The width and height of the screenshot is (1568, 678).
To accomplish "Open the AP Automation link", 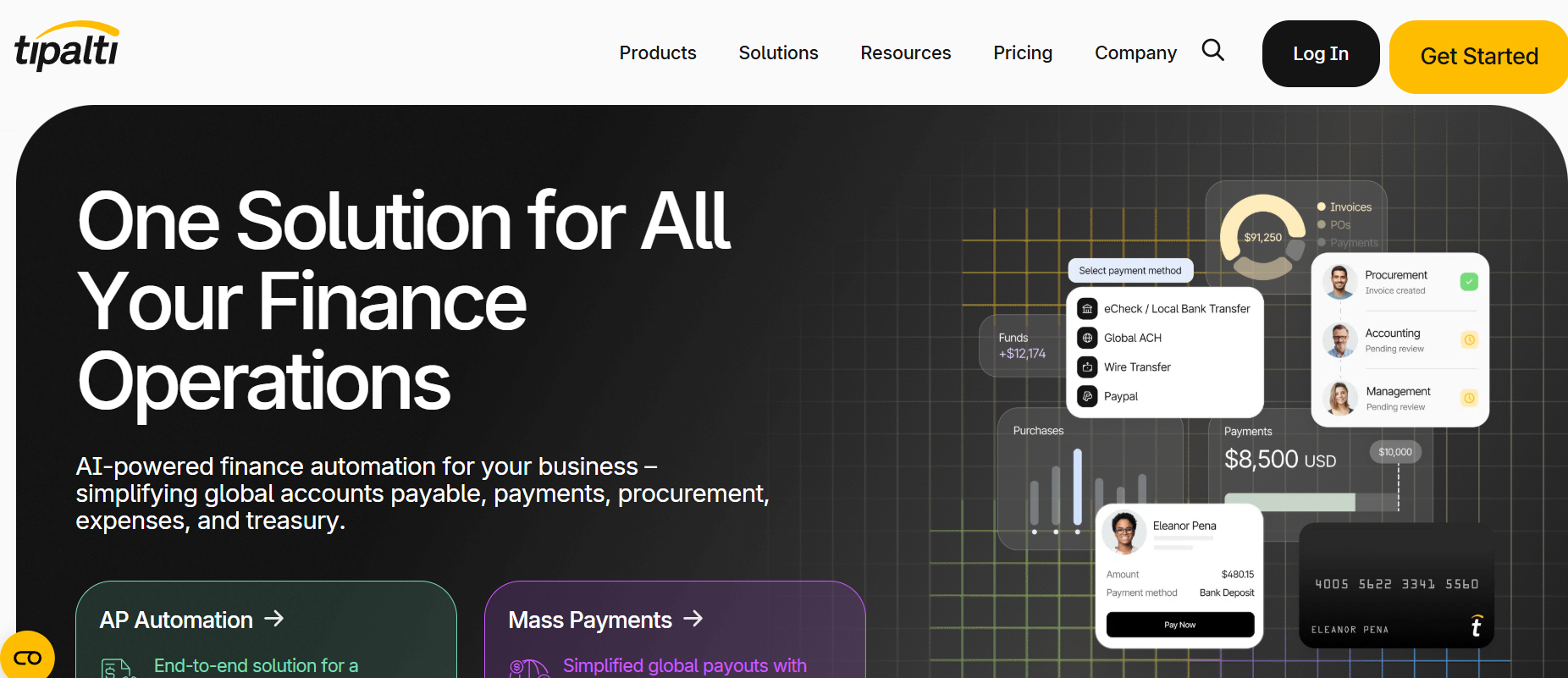I will tap(192, 620).
